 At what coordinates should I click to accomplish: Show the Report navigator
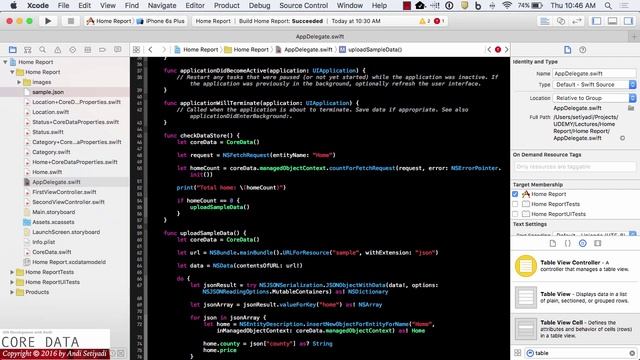click(118, 50)
